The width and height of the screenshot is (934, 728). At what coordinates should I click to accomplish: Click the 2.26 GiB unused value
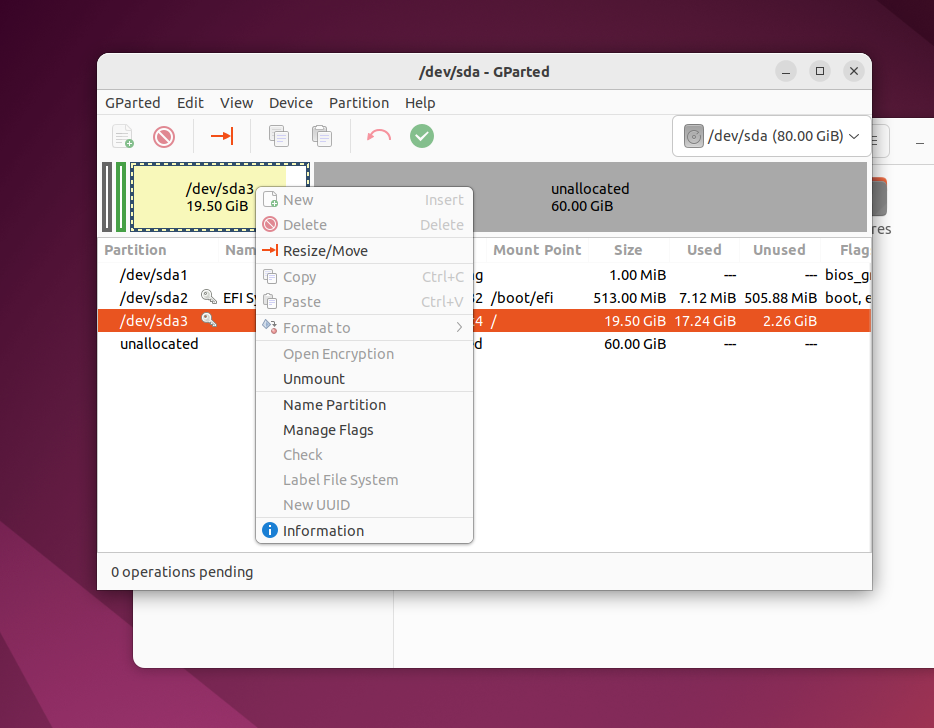pyautogui.click(x=789, y=321)
